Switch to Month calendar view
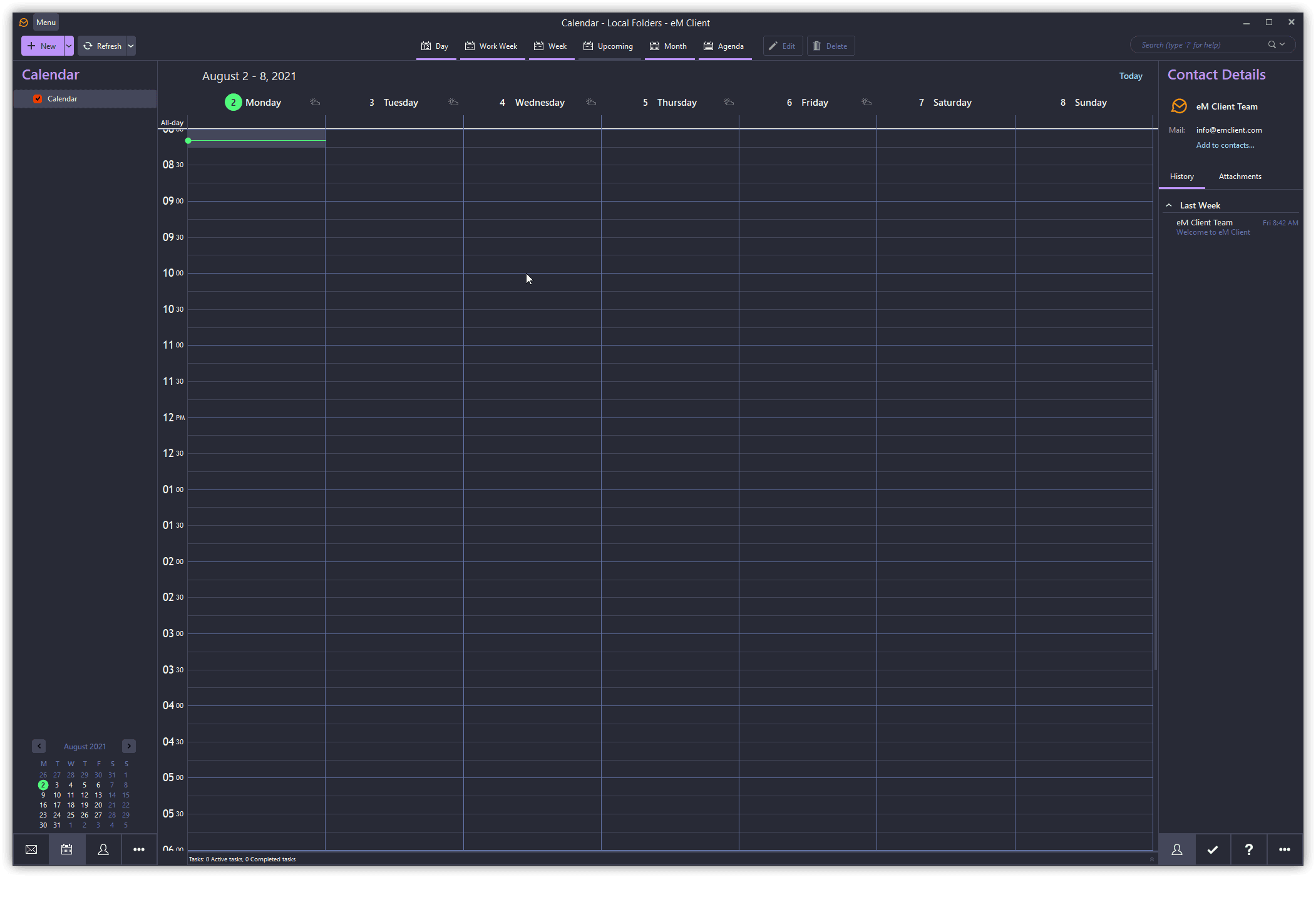 669,46
